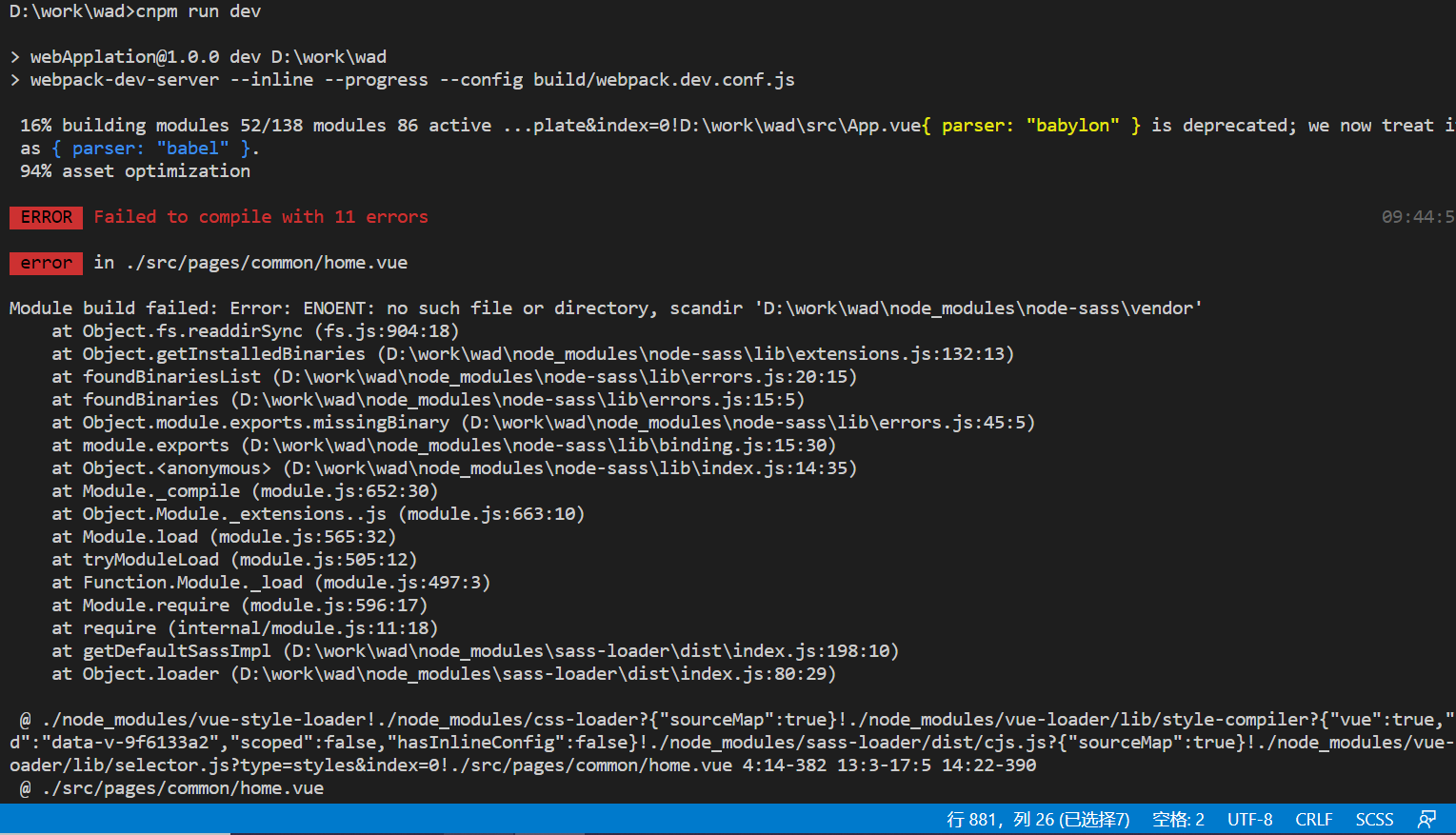Screen dimensions: 1456x835
Task: Click 'at Module.load (module.js:565:32)' line
Action: tap(224, 537)
